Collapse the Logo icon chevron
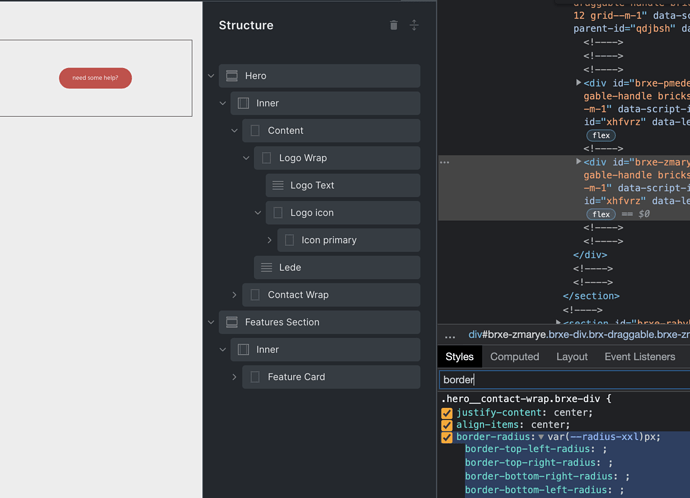The height and width of the screenshot is (498, 690). click(x=258, y=212)
